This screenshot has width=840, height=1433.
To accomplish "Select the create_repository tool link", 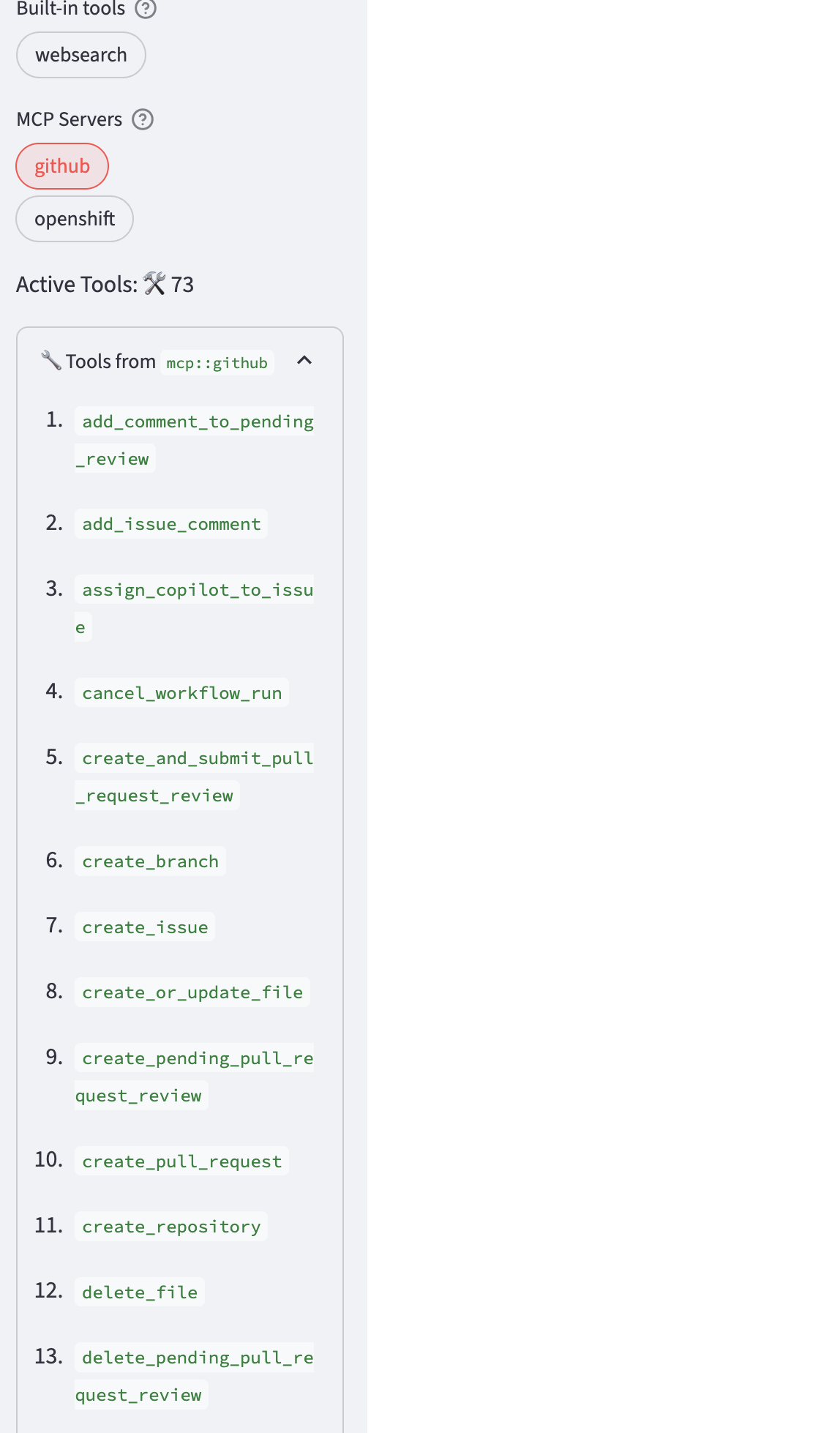I will [170, 1227].
